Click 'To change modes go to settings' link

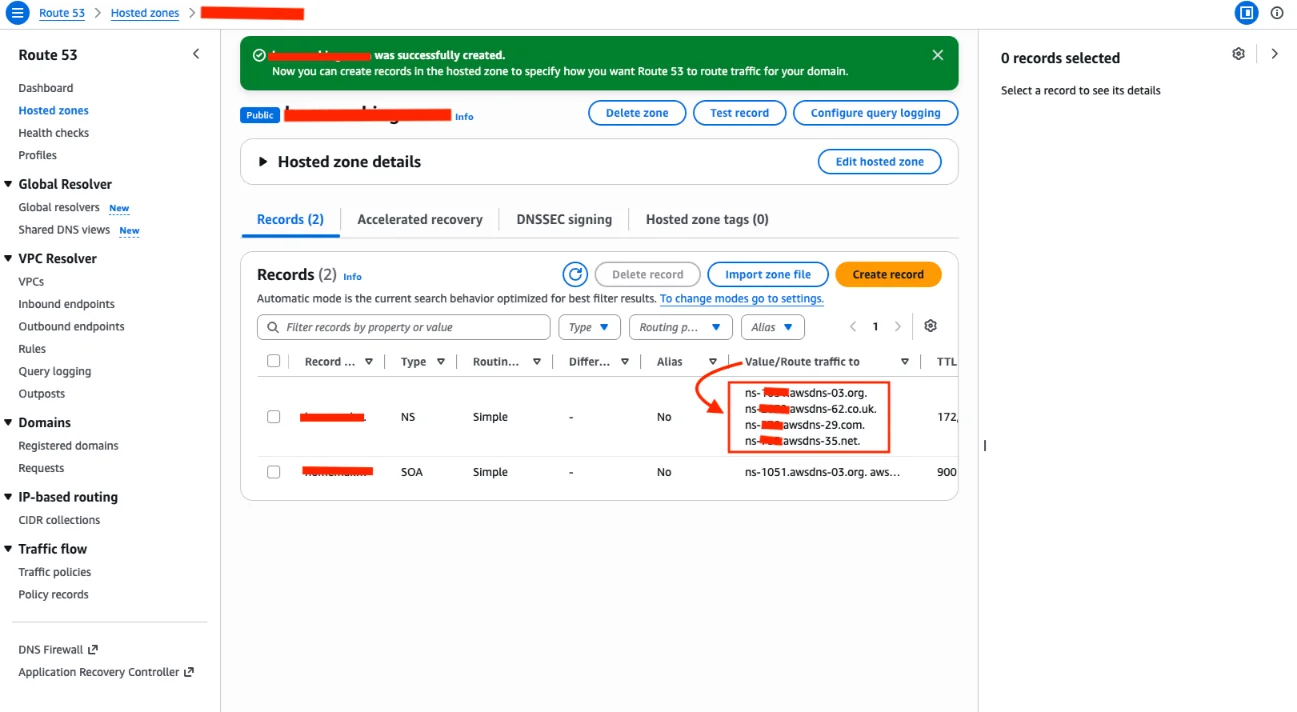(742, 298)
